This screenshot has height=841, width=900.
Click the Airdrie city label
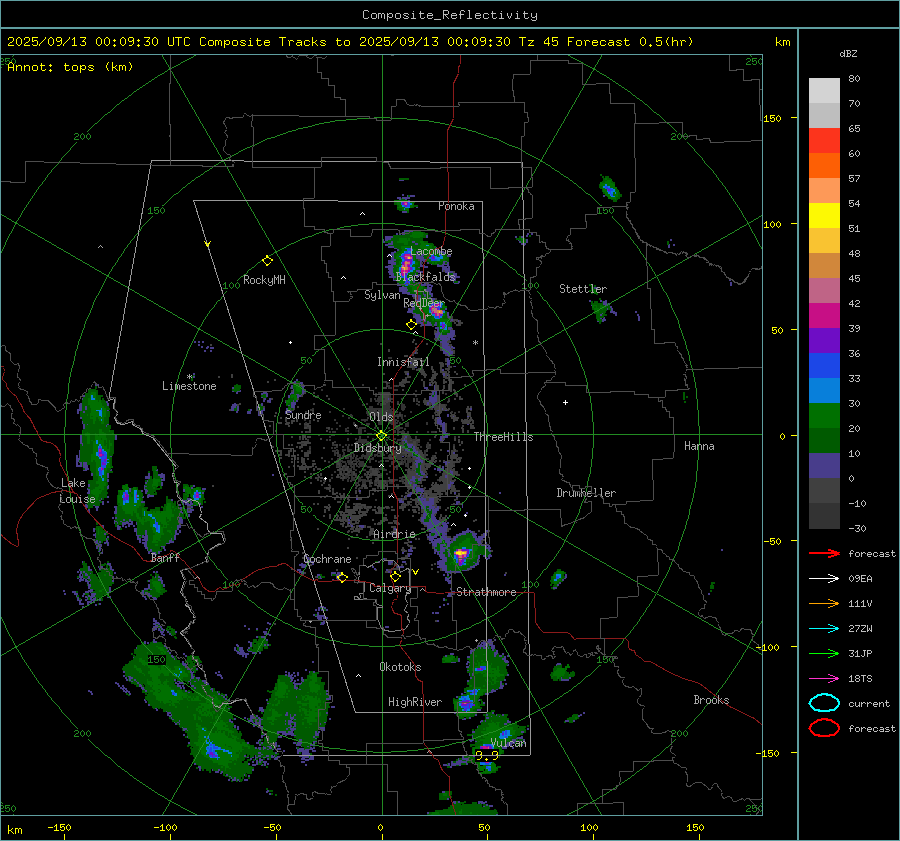(394, 534)
